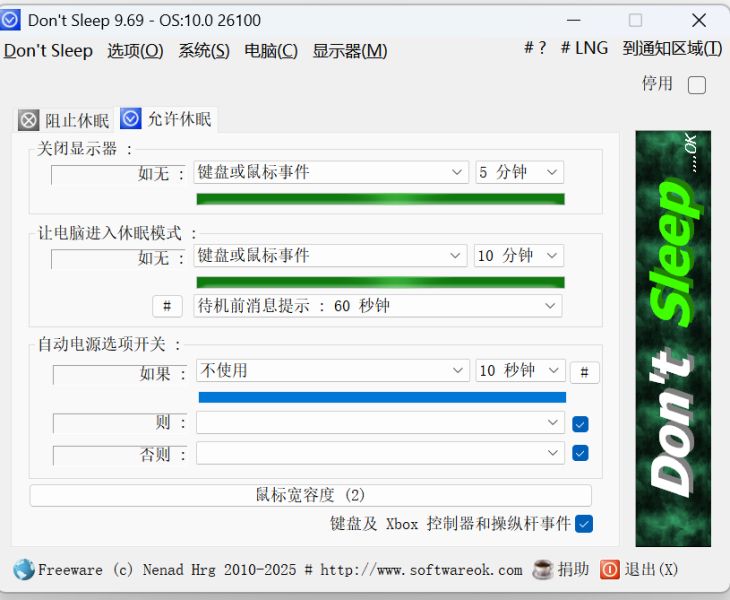Click the # button beside 待机前消息提示
This screenshot has height=600, width=730.
click(167, 306)
